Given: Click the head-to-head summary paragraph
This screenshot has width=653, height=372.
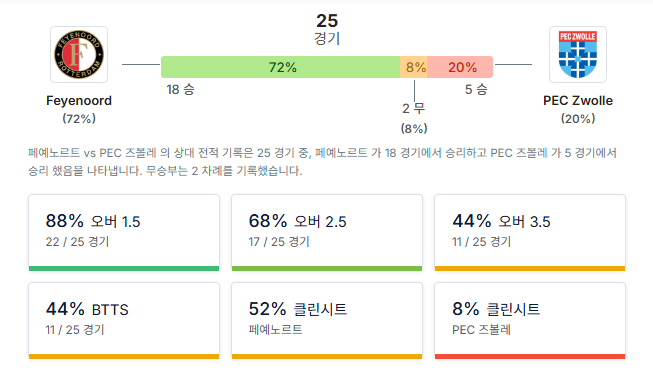Looking at the screenshot, I should coord(322,162).
